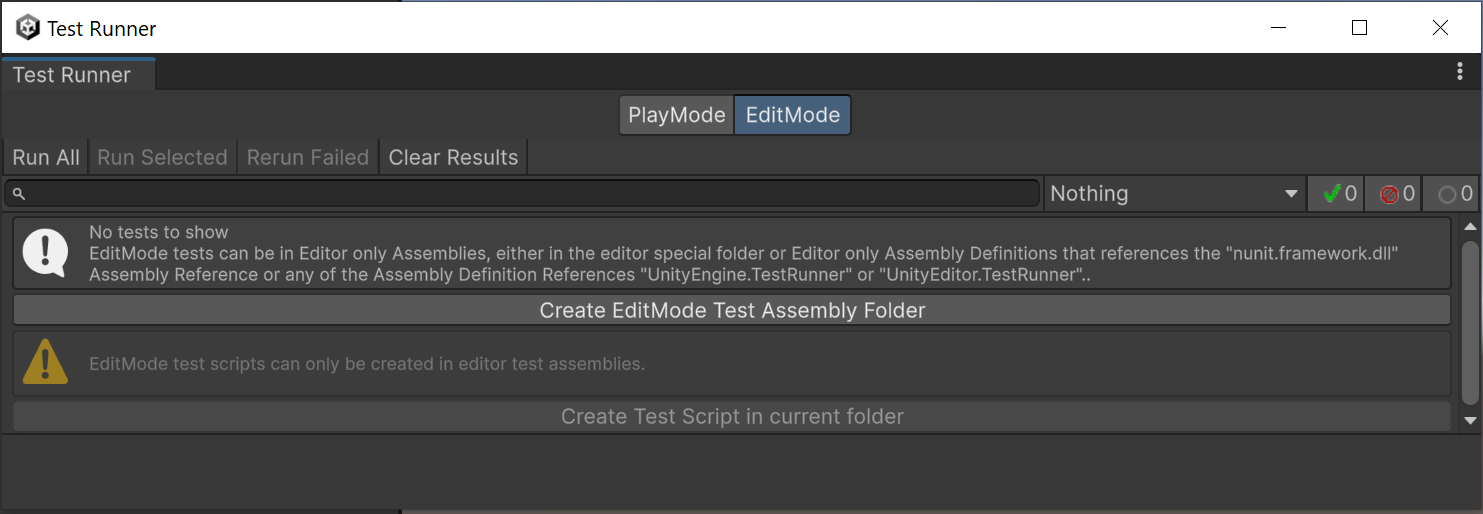The image size is (1483, 514).
Task: Switch to PlayMode tests
Action: pyautogui.click(x=677, y=115)
